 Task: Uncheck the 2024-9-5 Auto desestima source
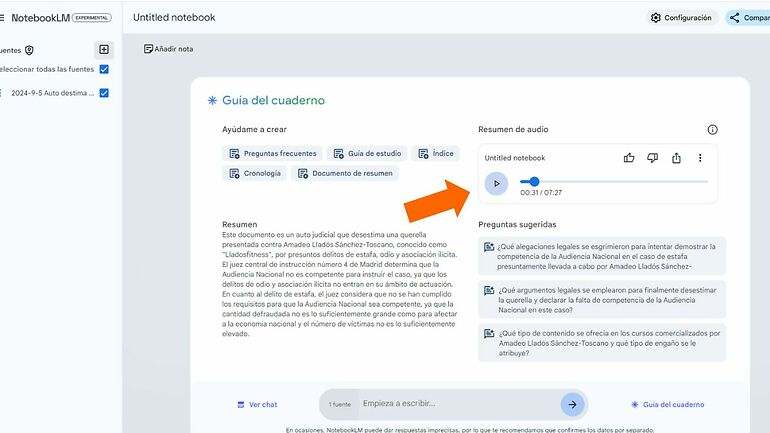[104, 93]
